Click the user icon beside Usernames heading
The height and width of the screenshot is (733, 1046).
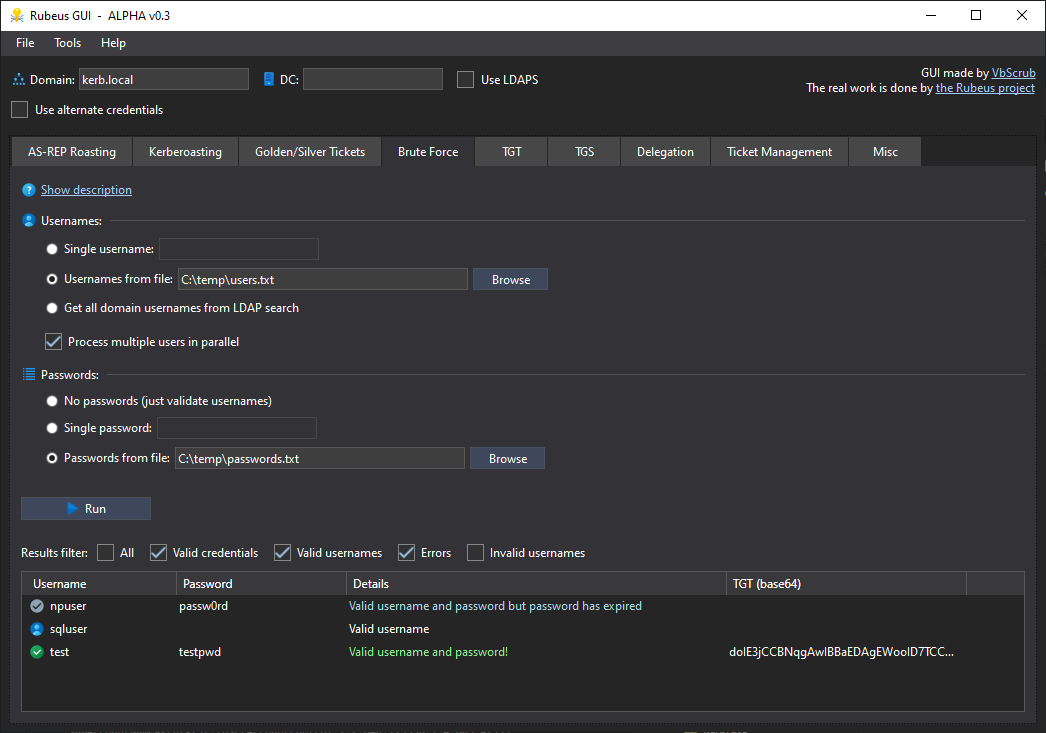click(x=29, y=221)
